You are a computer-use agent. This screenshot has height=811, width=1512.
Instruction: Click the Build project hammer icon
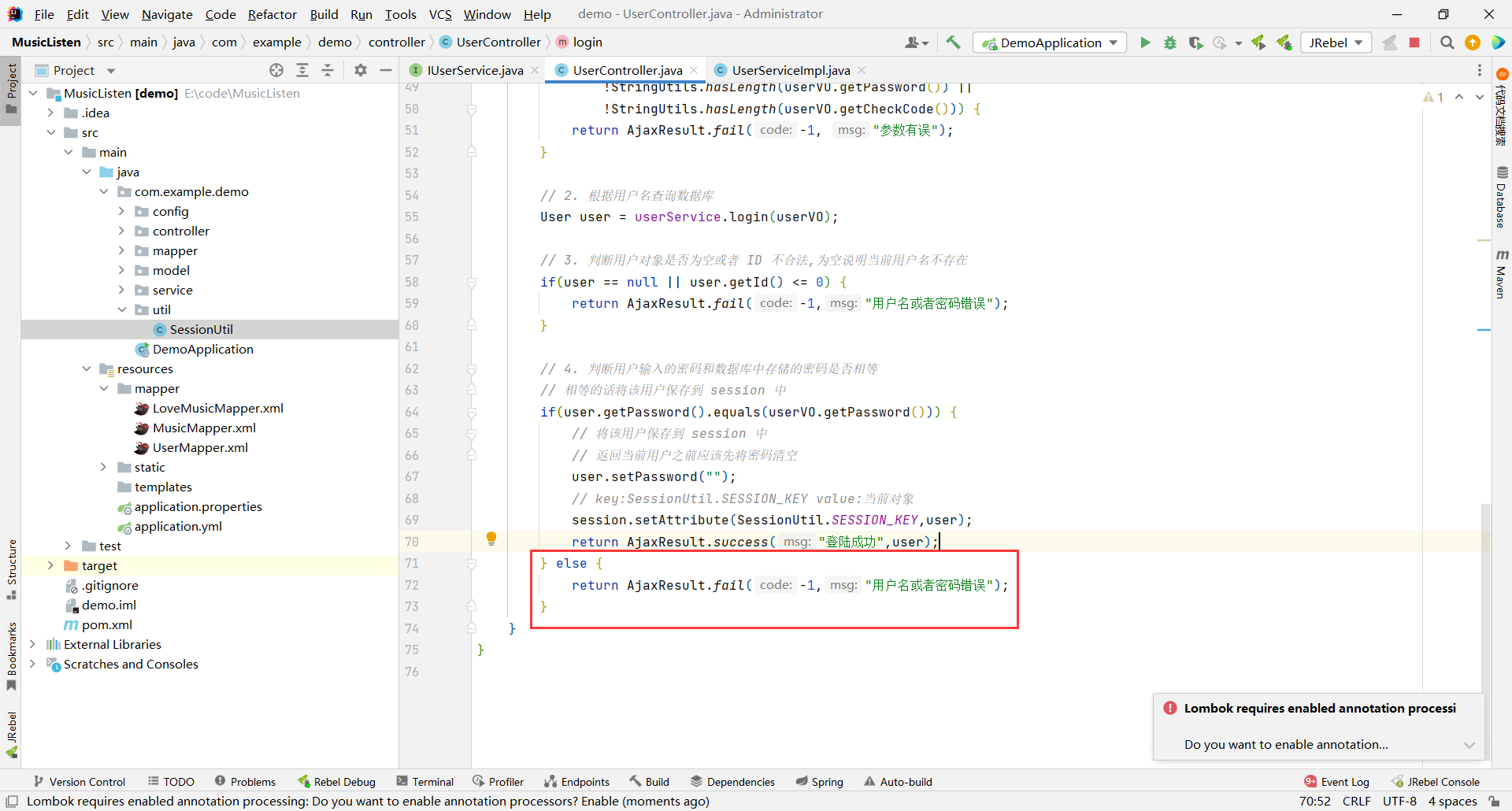coord(953,43)
